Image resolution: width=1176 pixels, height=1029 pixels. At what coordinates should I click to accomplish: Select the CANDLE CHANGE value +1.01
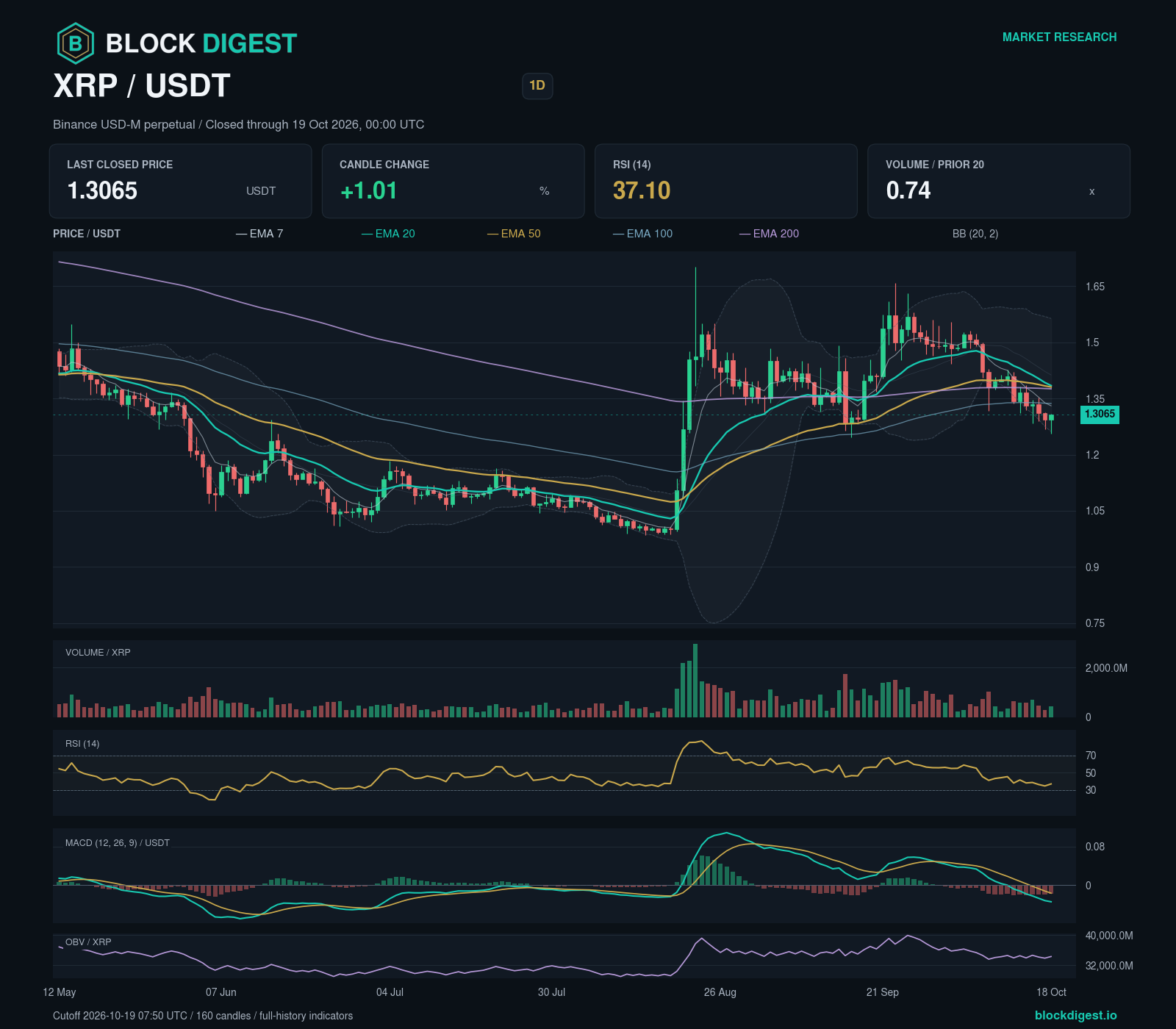[x=368, y=191]
